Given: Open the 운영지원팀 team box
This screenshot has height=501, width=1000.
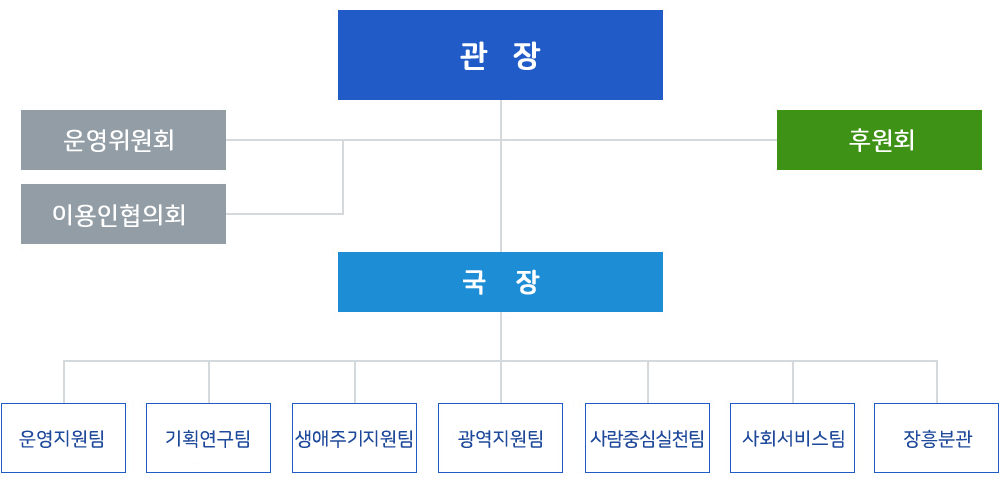Looking at the screenshot, I should [63, 438].
